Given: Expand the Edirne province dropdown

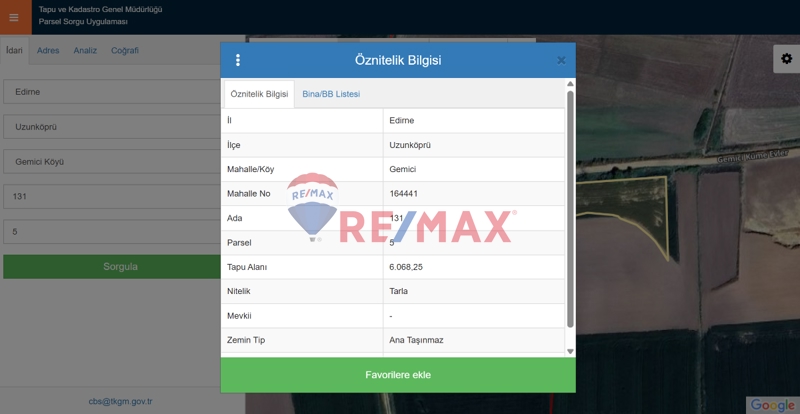Looking at the screenshot, I should 122,92.
